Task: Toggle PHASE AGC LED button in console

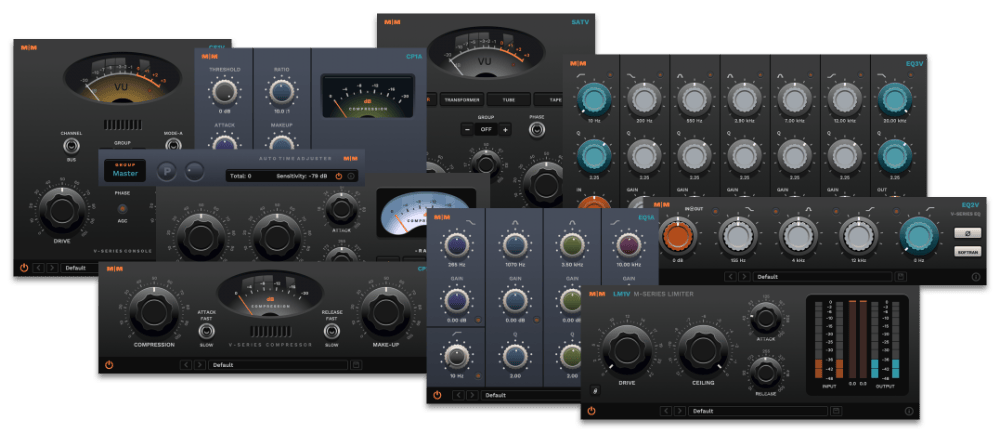Action: pos(122,209)
